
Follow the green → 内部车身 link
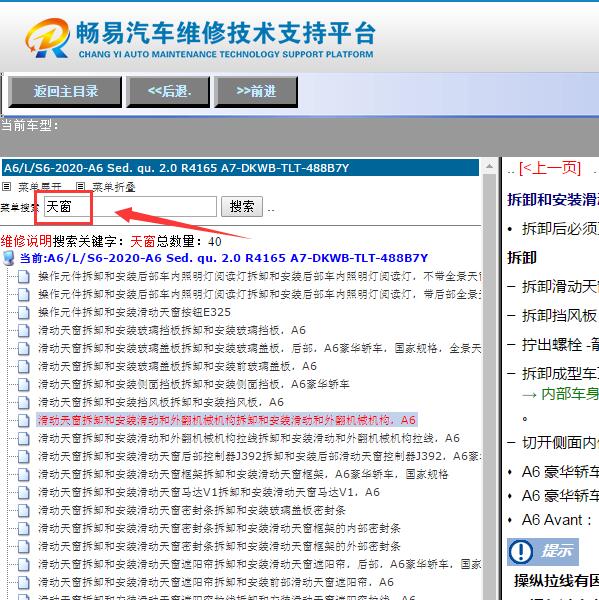tap(560, 394)
